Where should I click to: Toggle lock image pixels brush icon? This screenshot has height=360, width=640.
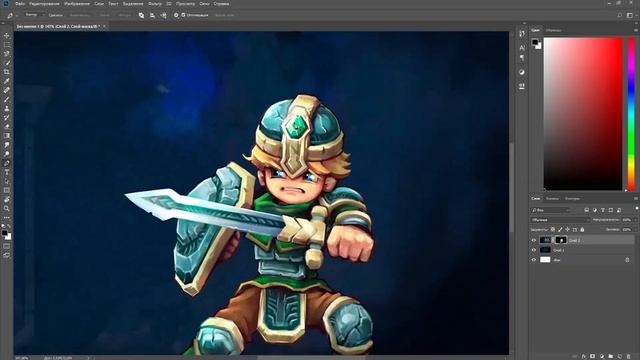coord(560,229)
